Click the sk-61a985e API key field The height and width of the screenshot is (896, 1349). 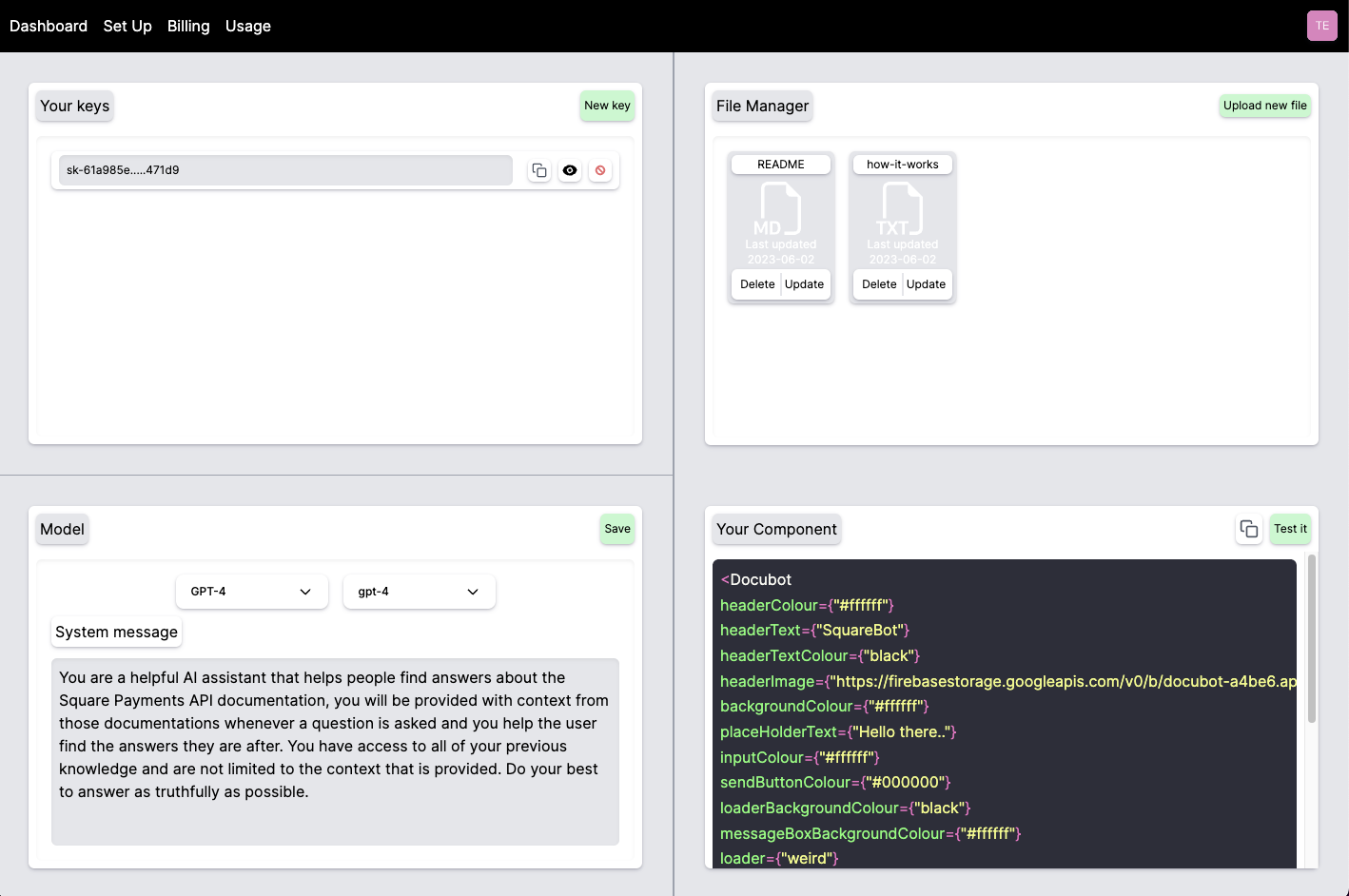[285, 170]
